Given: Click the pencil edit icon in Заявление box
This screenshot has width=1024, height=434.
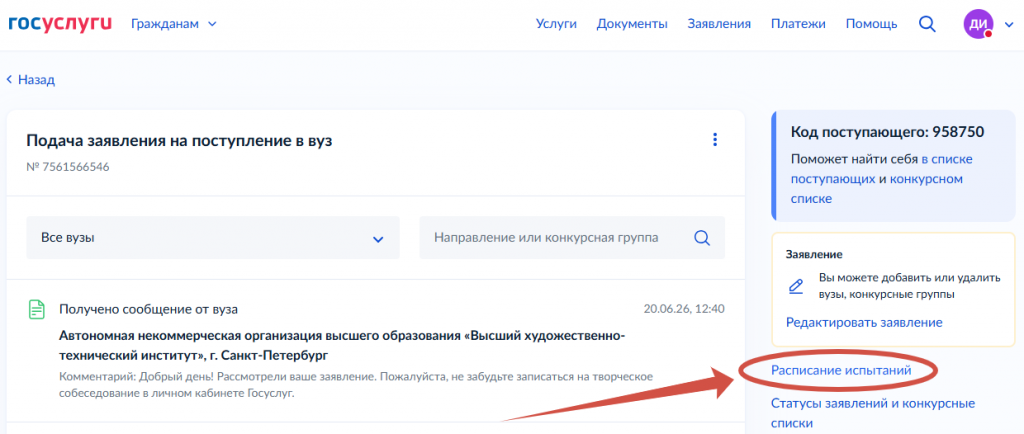Looking at the screenshot, I should (795, 286).
